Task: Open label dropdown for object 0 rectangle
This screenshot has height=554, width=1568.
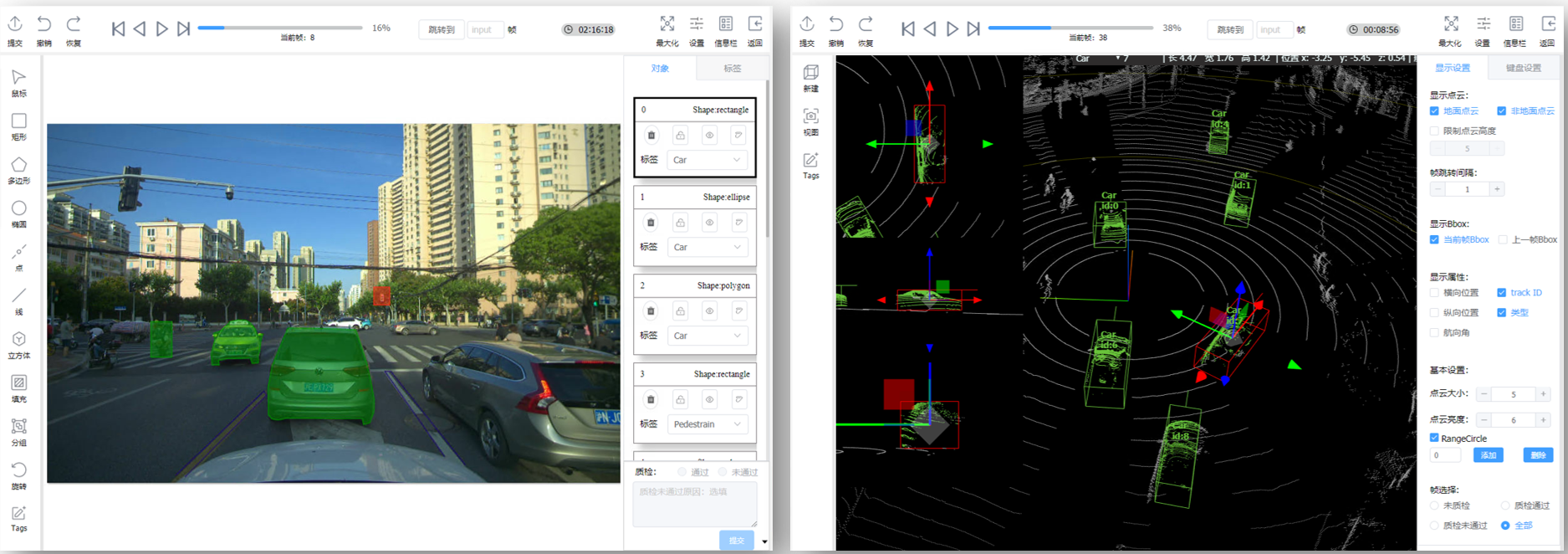Action: (x=707, y=160)
